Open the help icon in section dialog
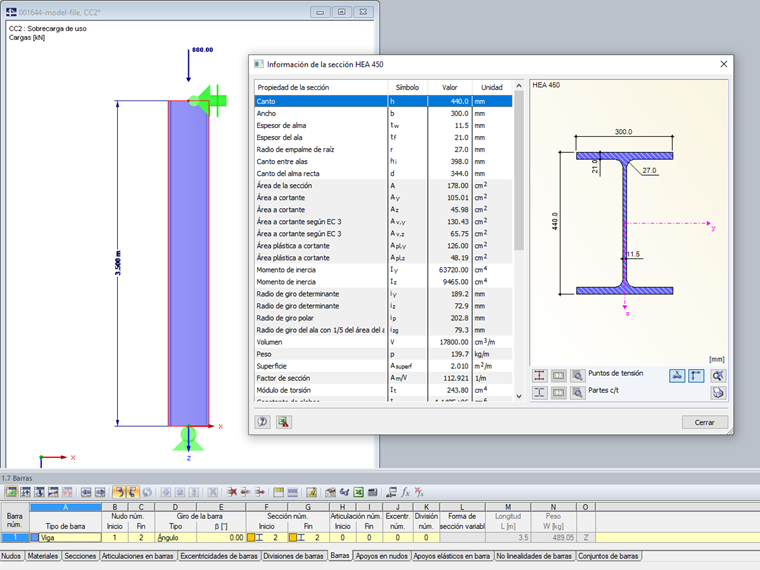The height and width of the screenshot is (570, 760). 262,422
